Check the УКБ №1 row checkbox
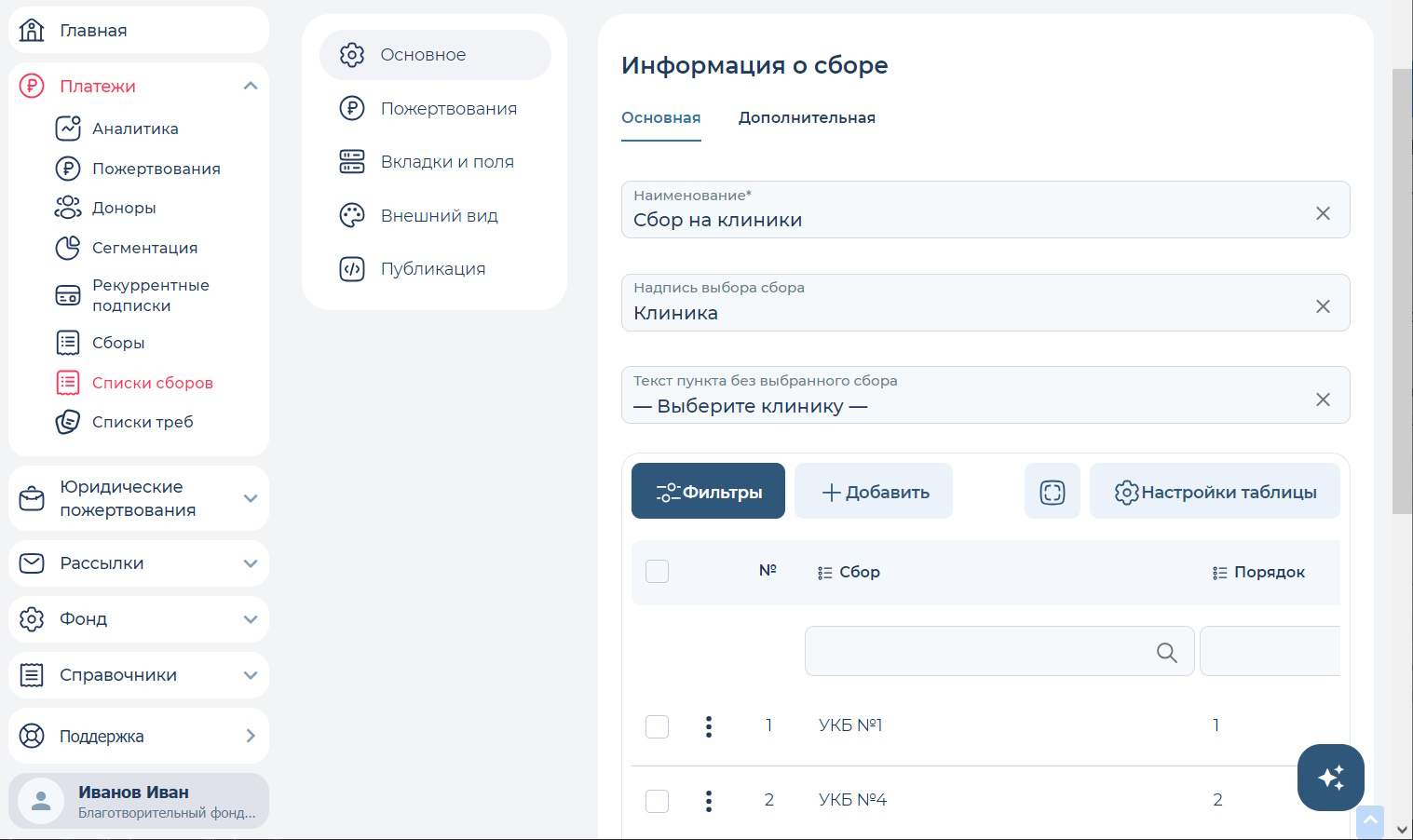Viewport: 1413px width, 840px height. (x=658, y=726)
